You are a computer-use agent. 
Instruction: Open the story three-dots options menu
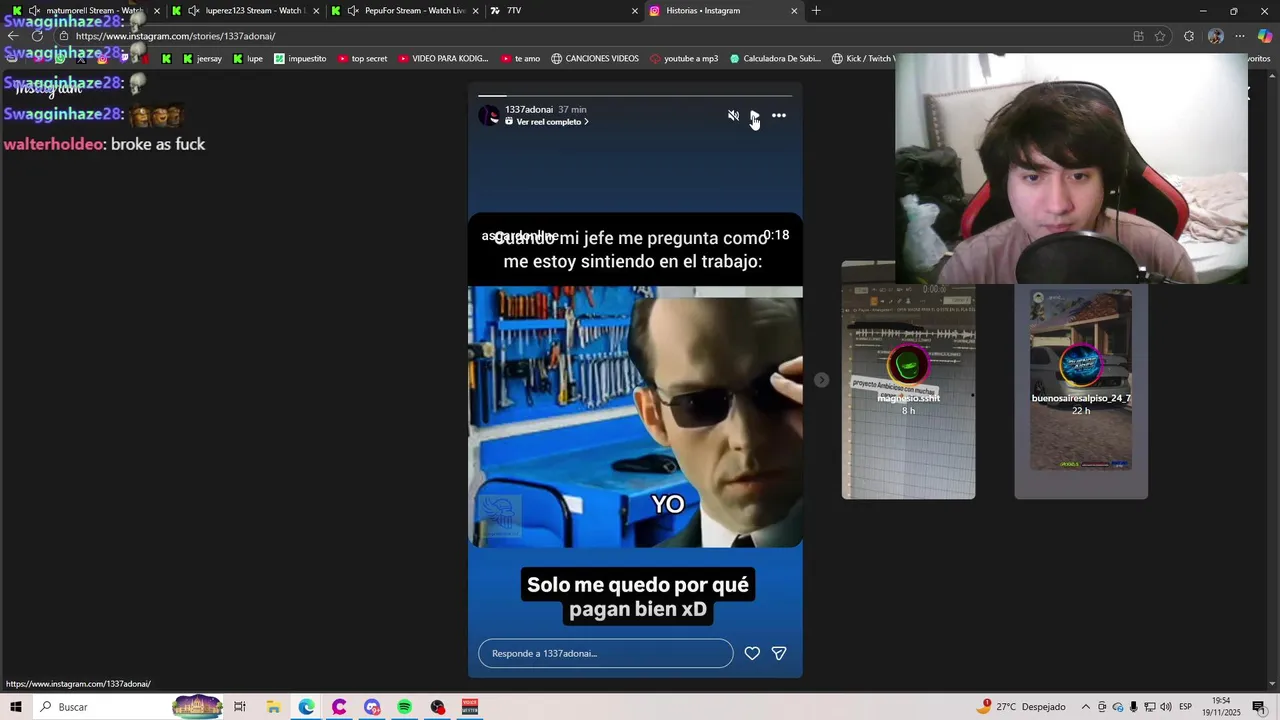tap(779, 116)
